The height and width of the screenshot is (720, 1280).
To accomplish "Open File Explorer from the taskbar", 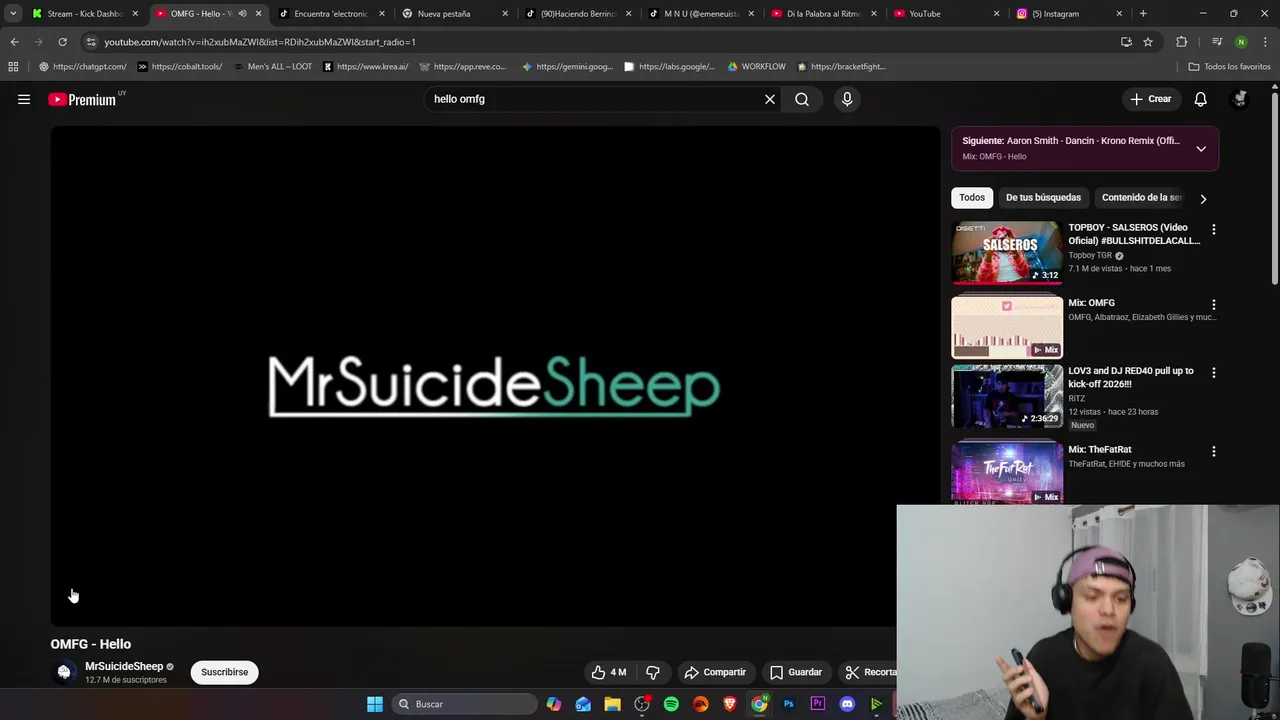I will click(x=612, y=704).
